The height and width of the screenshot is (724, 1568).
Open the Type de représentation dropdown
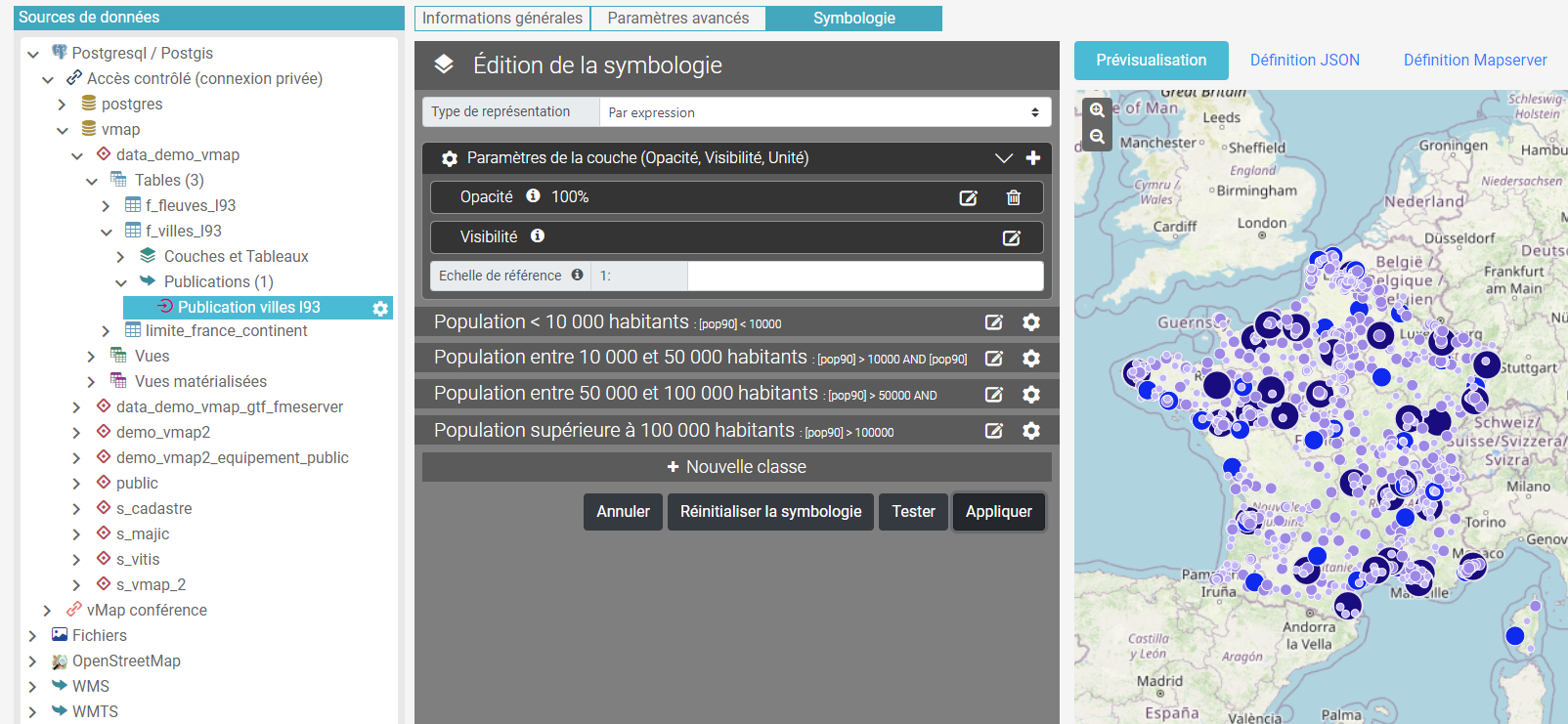pos(825,112)
